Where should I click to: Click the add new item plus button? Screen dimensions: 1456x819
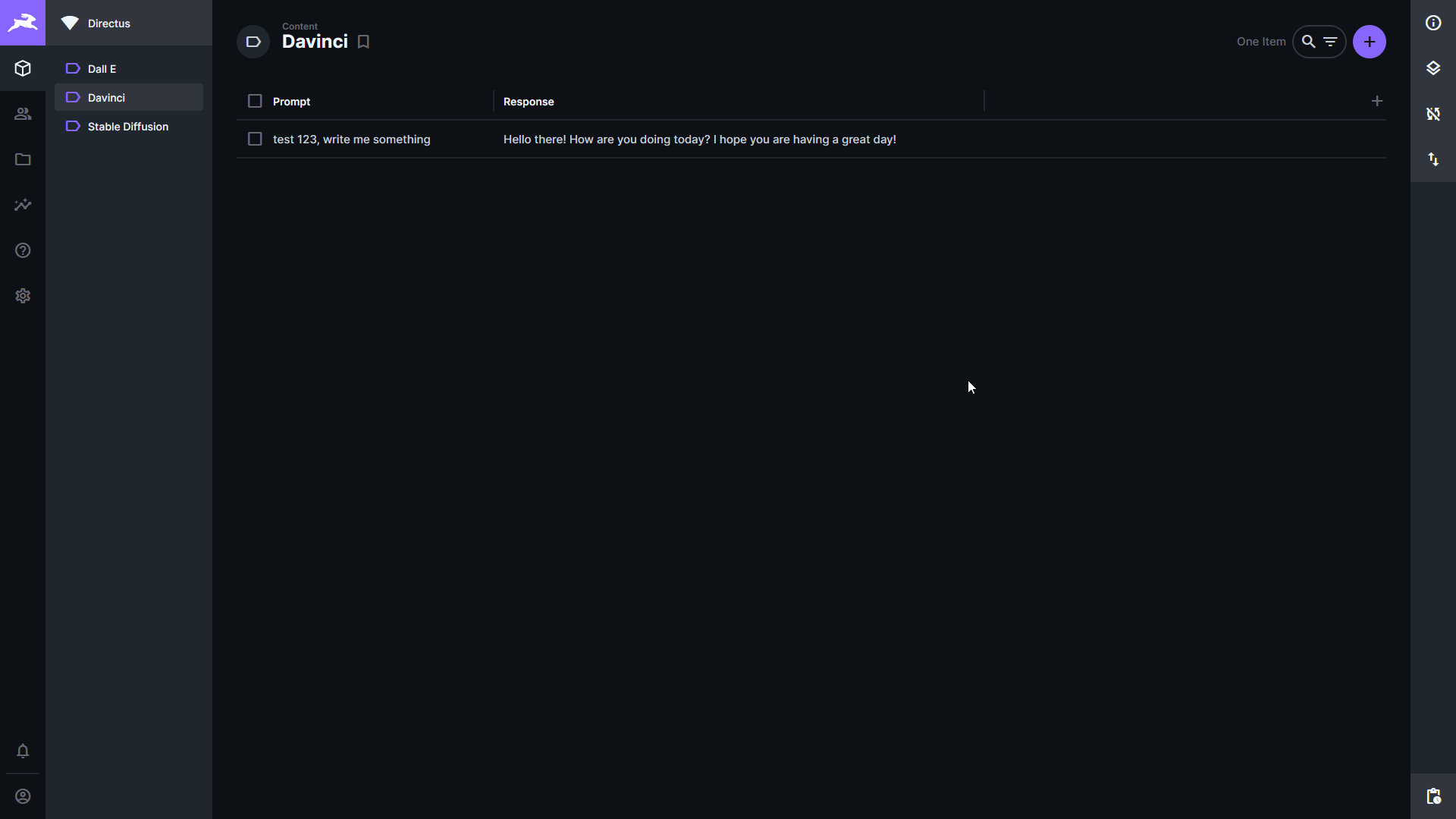[x=1370, y=42]
